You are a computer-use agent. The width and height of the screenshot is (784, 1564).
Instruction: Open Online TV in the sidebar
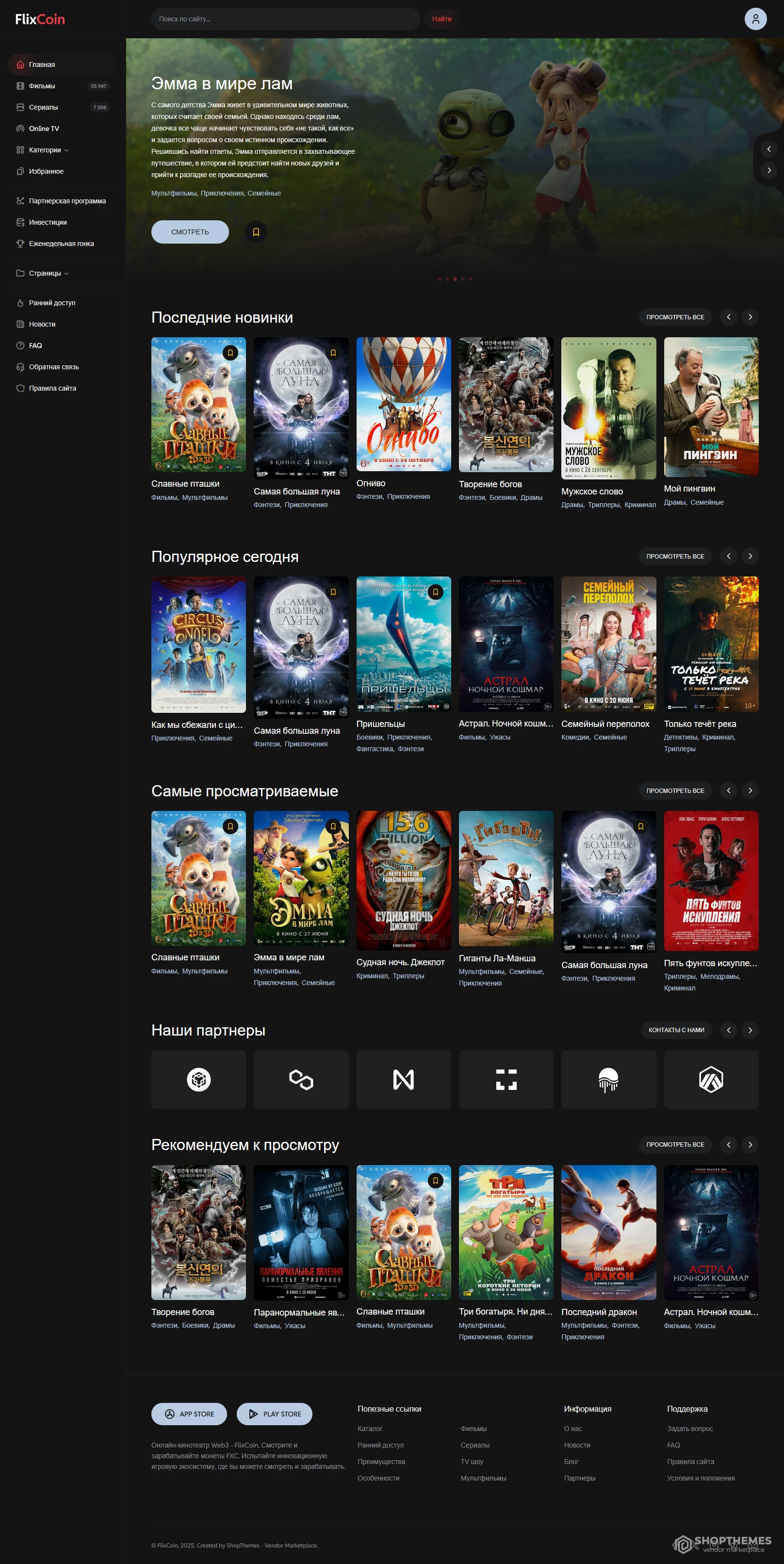pyautogui.click(x=44, y=129)
